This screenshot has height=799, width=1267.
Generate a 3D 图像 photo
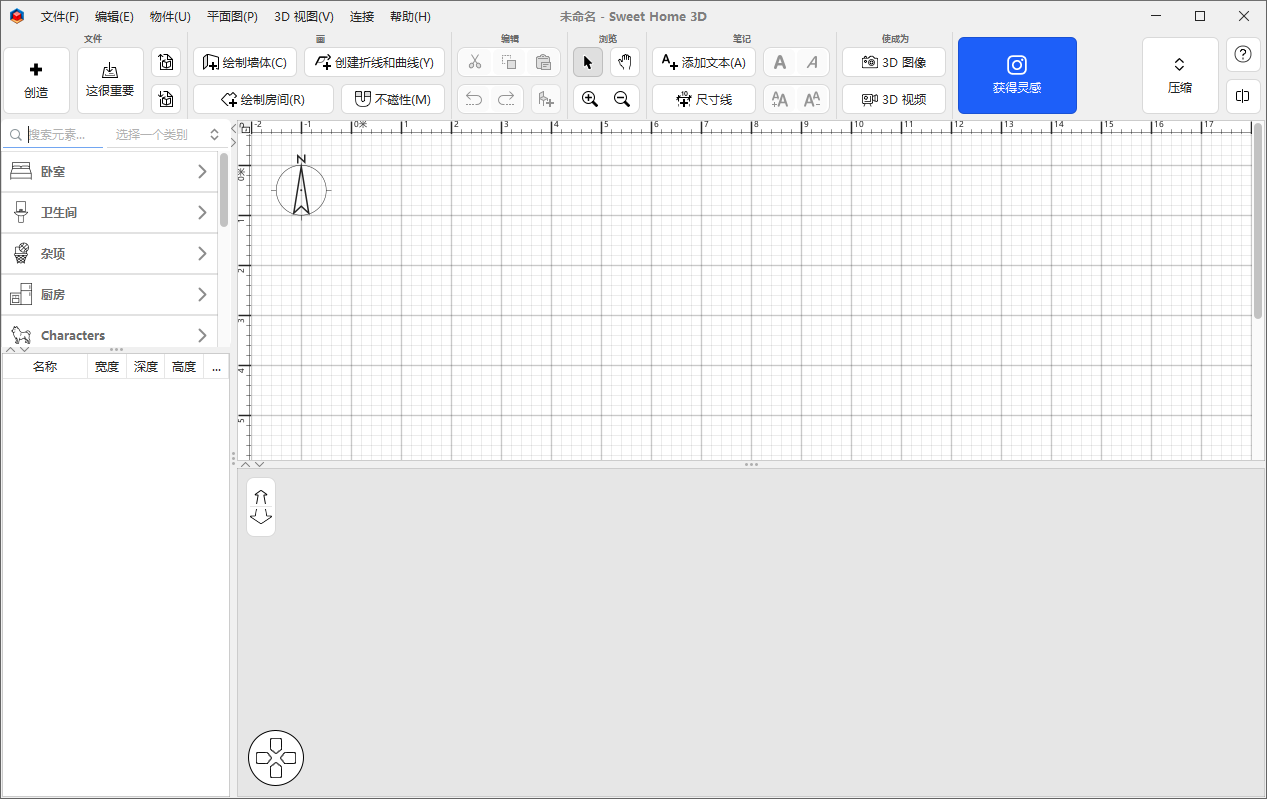click(x=893, y=62)
